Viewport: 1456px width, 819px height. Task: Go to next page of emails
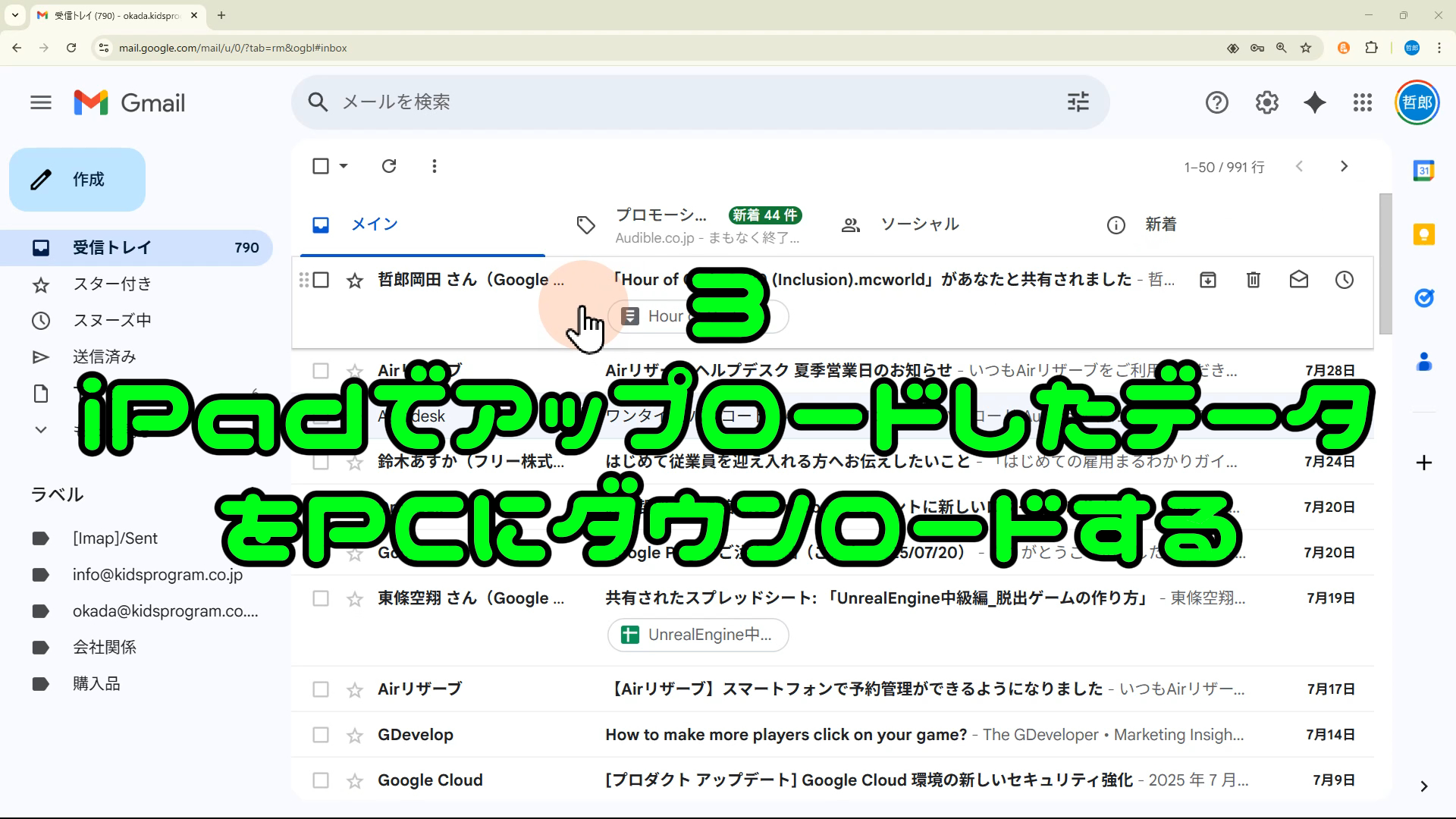[1344, 166]
